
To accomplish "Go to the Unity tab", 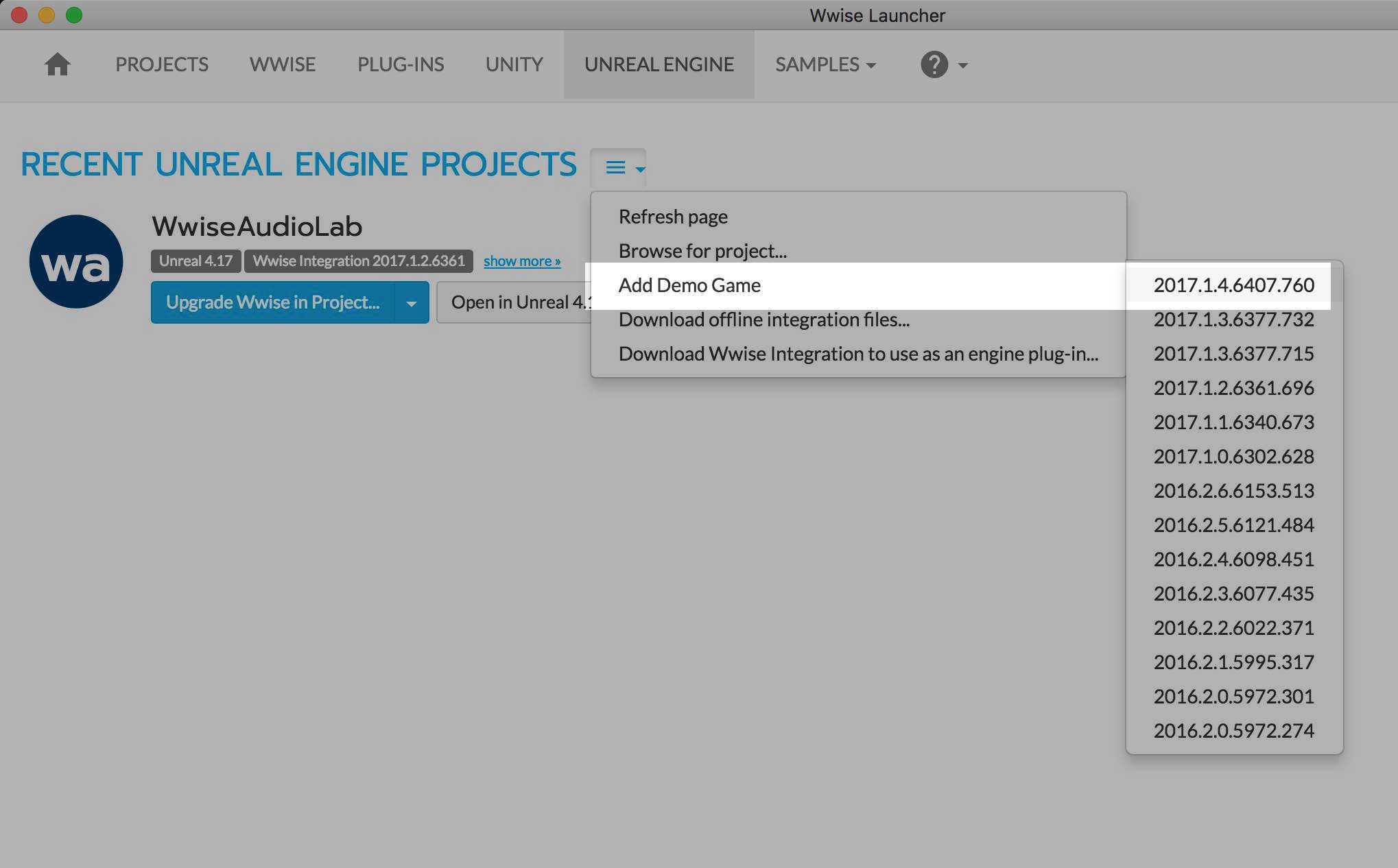I will (514, 64).
